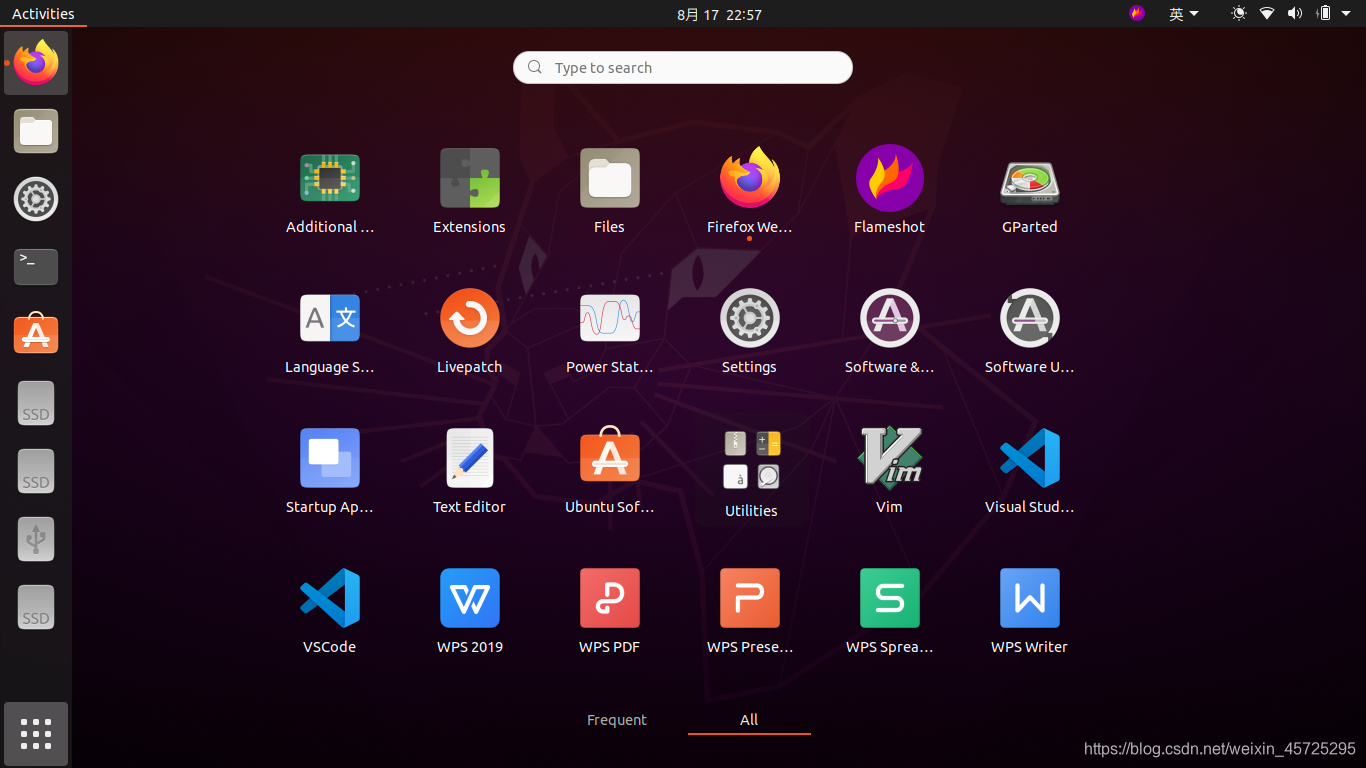Open the Power Statistics app
The height and width of the screenshot is (768, 1366).
point(609,330)
